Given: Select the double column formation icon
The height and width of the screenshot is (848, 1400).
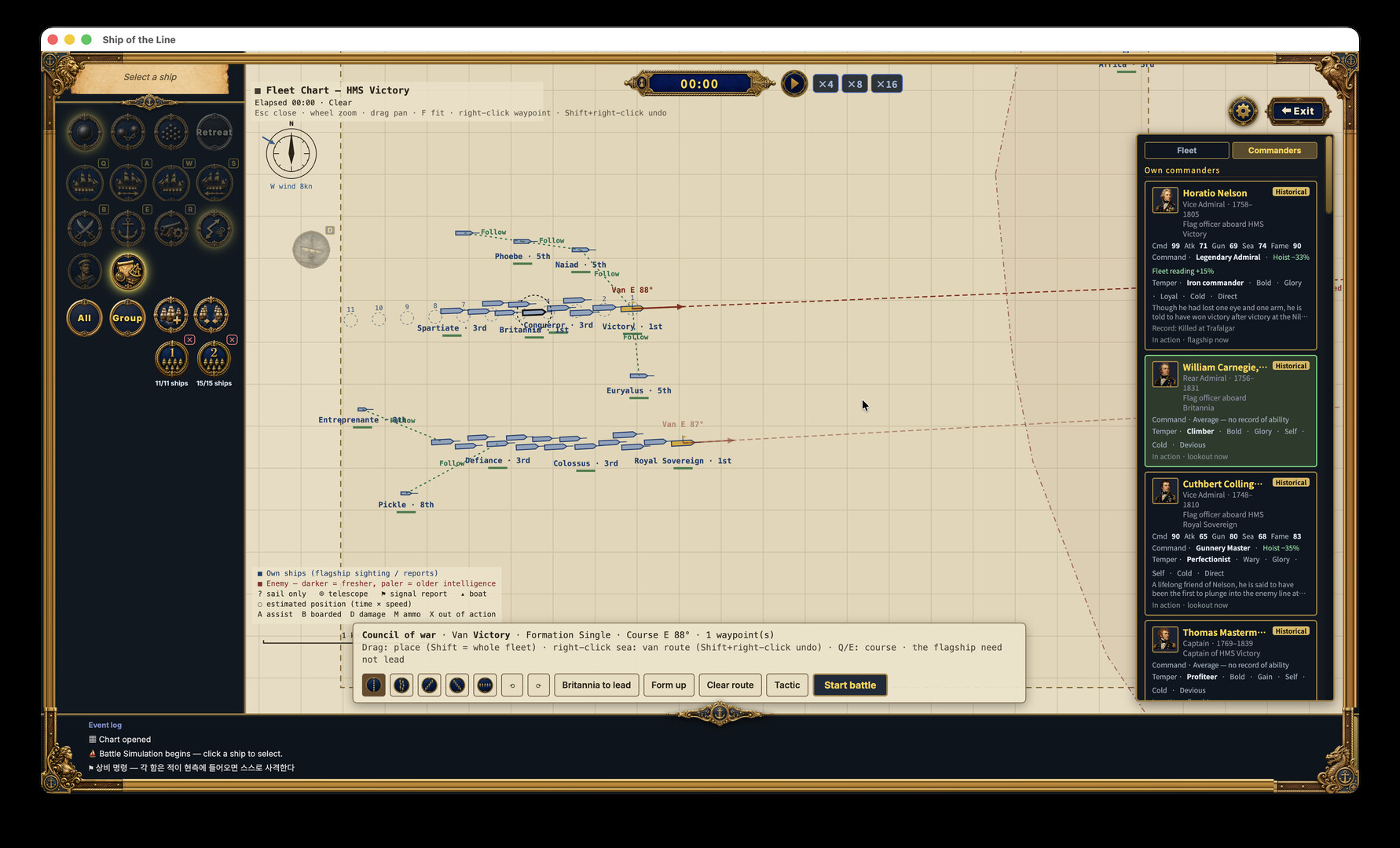Looking at the screenshot, I should click(x=401, y=685).
